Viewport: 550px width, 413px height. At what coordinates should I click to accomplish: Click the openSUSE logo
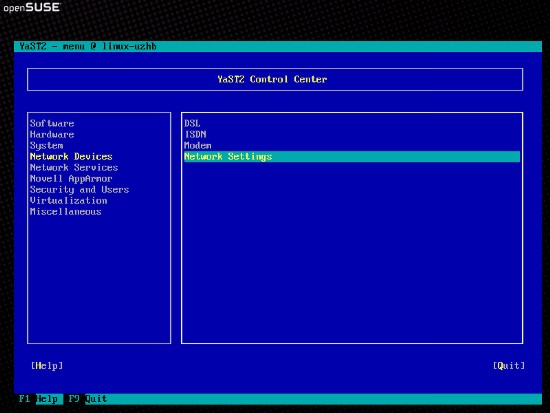[32, 7]
